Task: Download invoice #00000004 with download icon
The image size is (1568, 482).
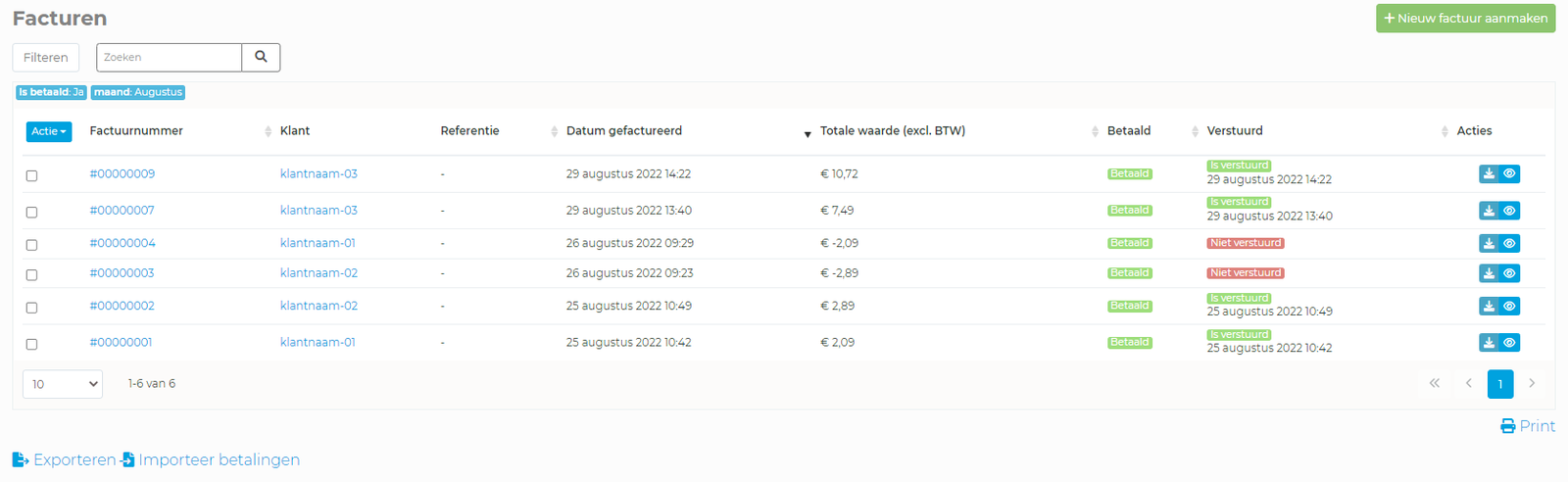Action: [x=1489, y=243]
